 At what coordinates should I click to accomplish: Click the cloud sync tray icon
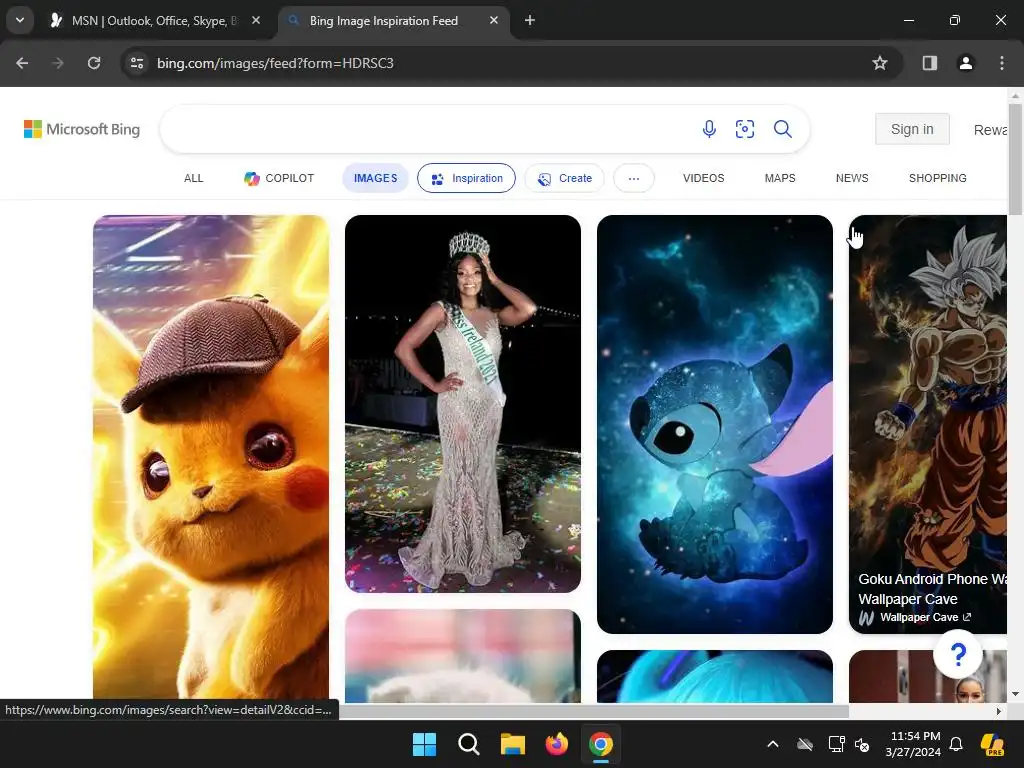tap(805, 744)
